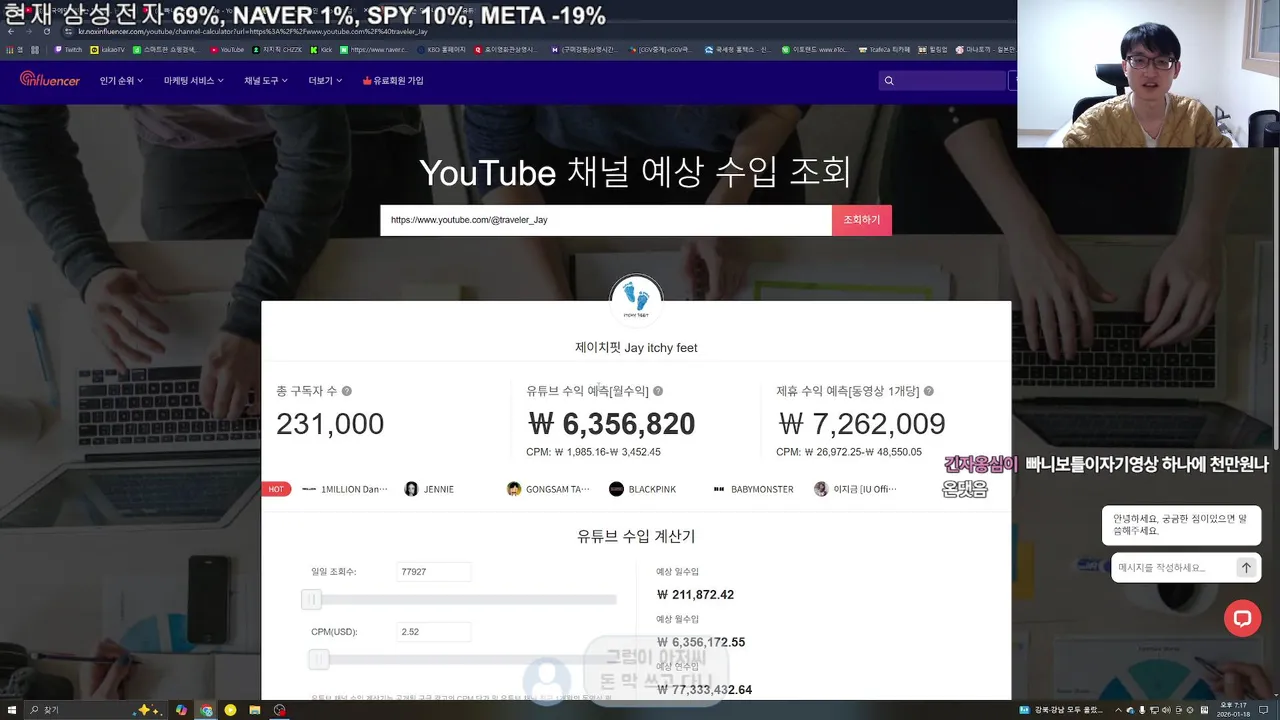Click the chat send arrow button
The height and width of the screenshot is (720, 1280).
coord(1246,567)
